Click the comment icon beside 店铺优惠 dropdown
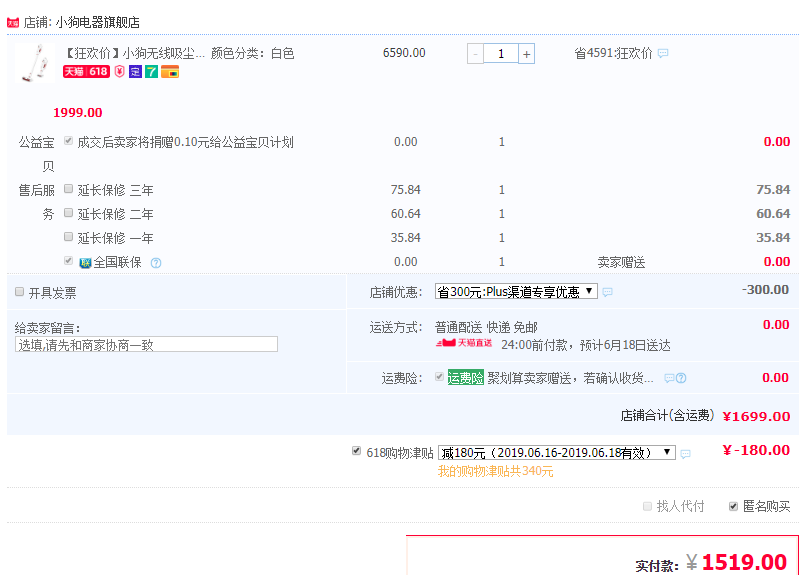Viewport: 812px width, 575px height. [x=607, y=292]
